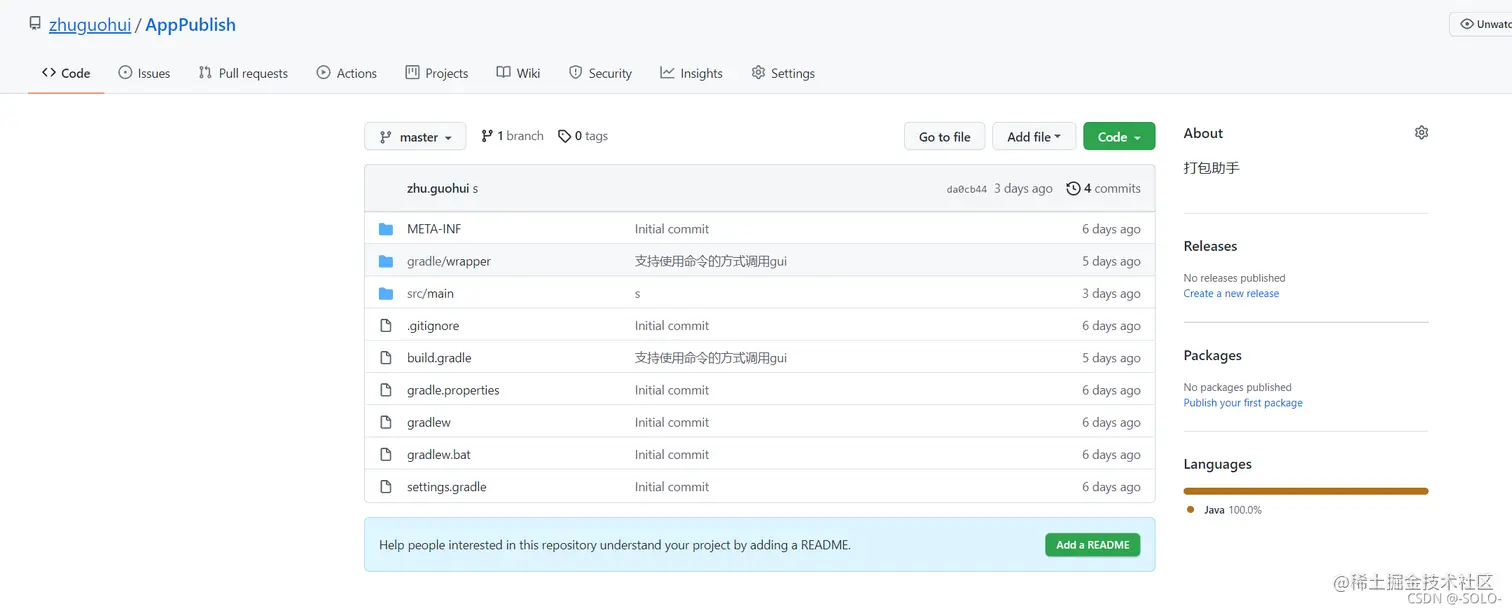Screen dimensions: 1512x611
Task: Open the 4 commits history link
Action: pyautogui.click(x=1103, y=188)
